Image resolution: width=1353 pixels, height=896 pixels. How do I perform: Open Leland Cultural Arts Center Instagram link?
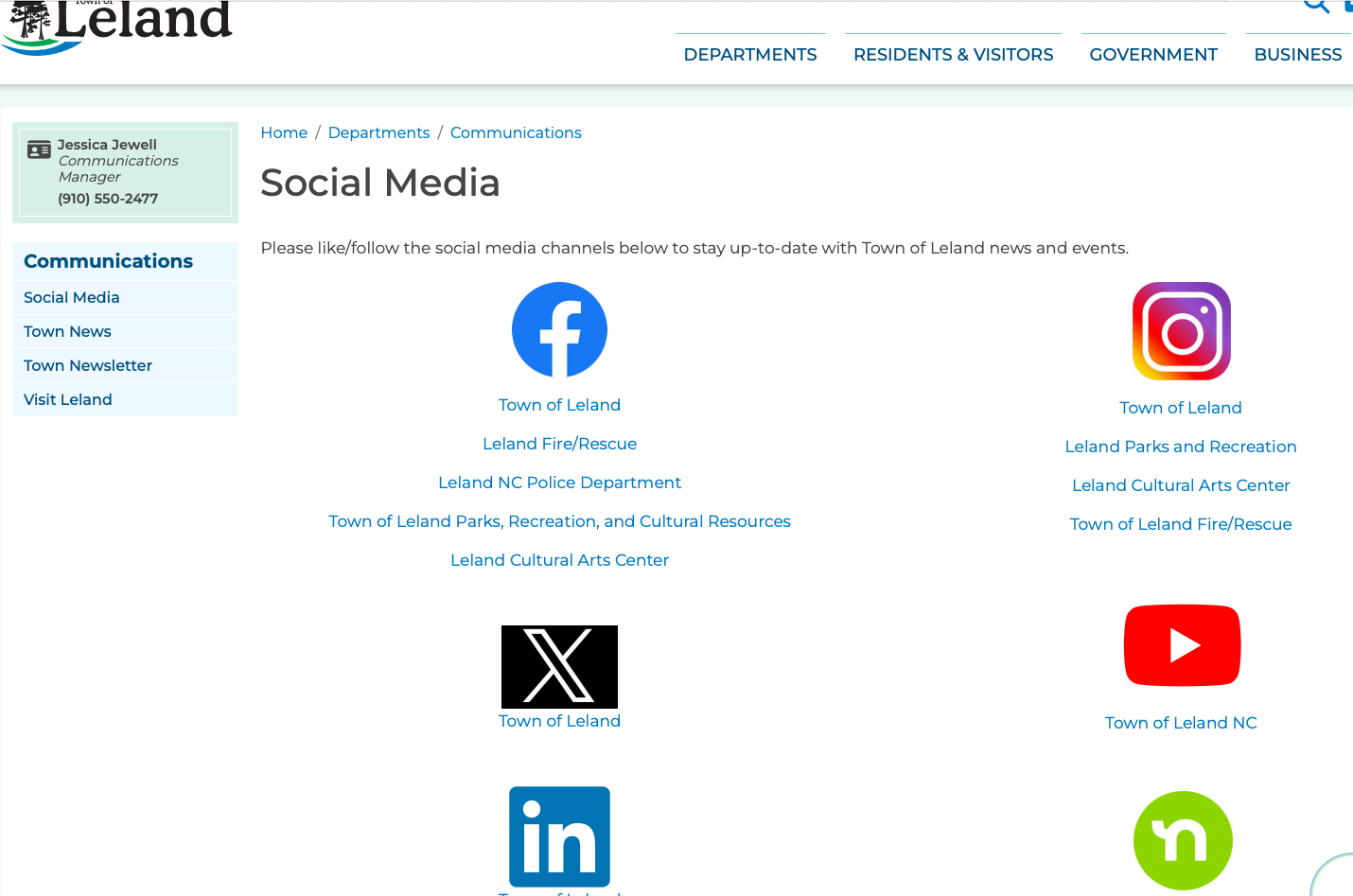pos(1181,485)
